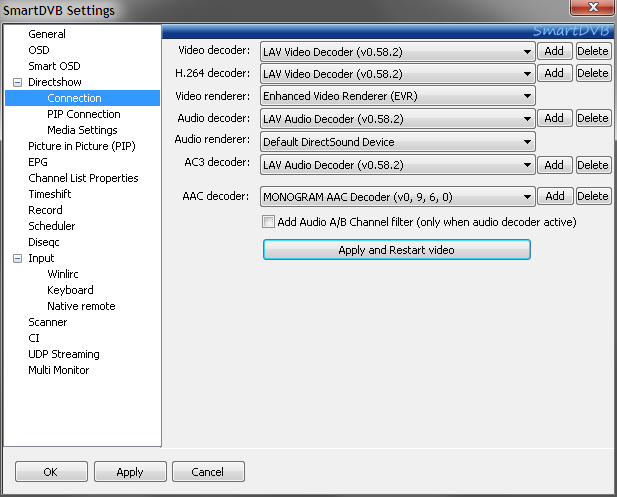617x497 pixels.
Task: Click Delete next to AC3 decoder
Action: [593, 165]
